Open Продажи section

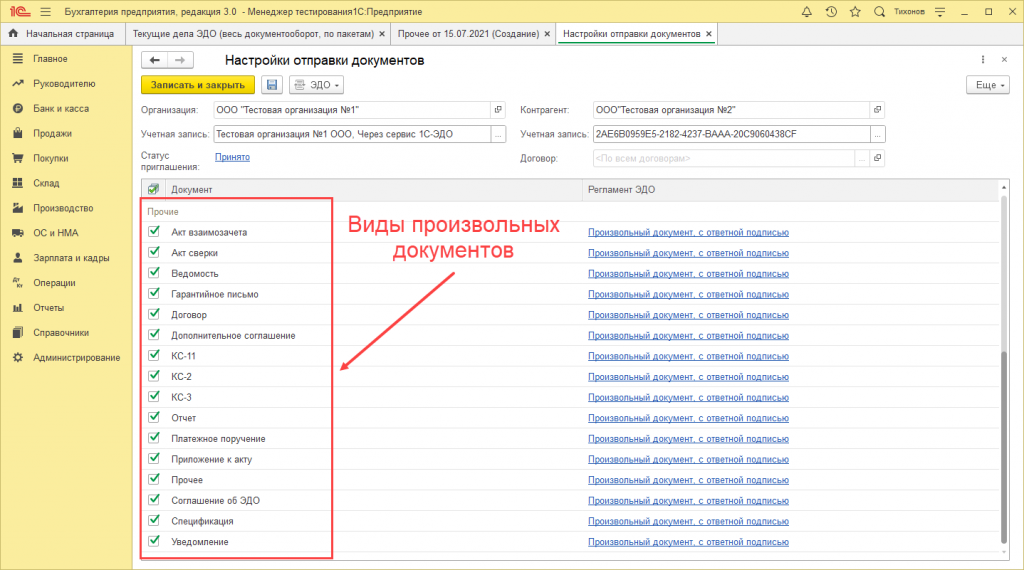(52, 133)
